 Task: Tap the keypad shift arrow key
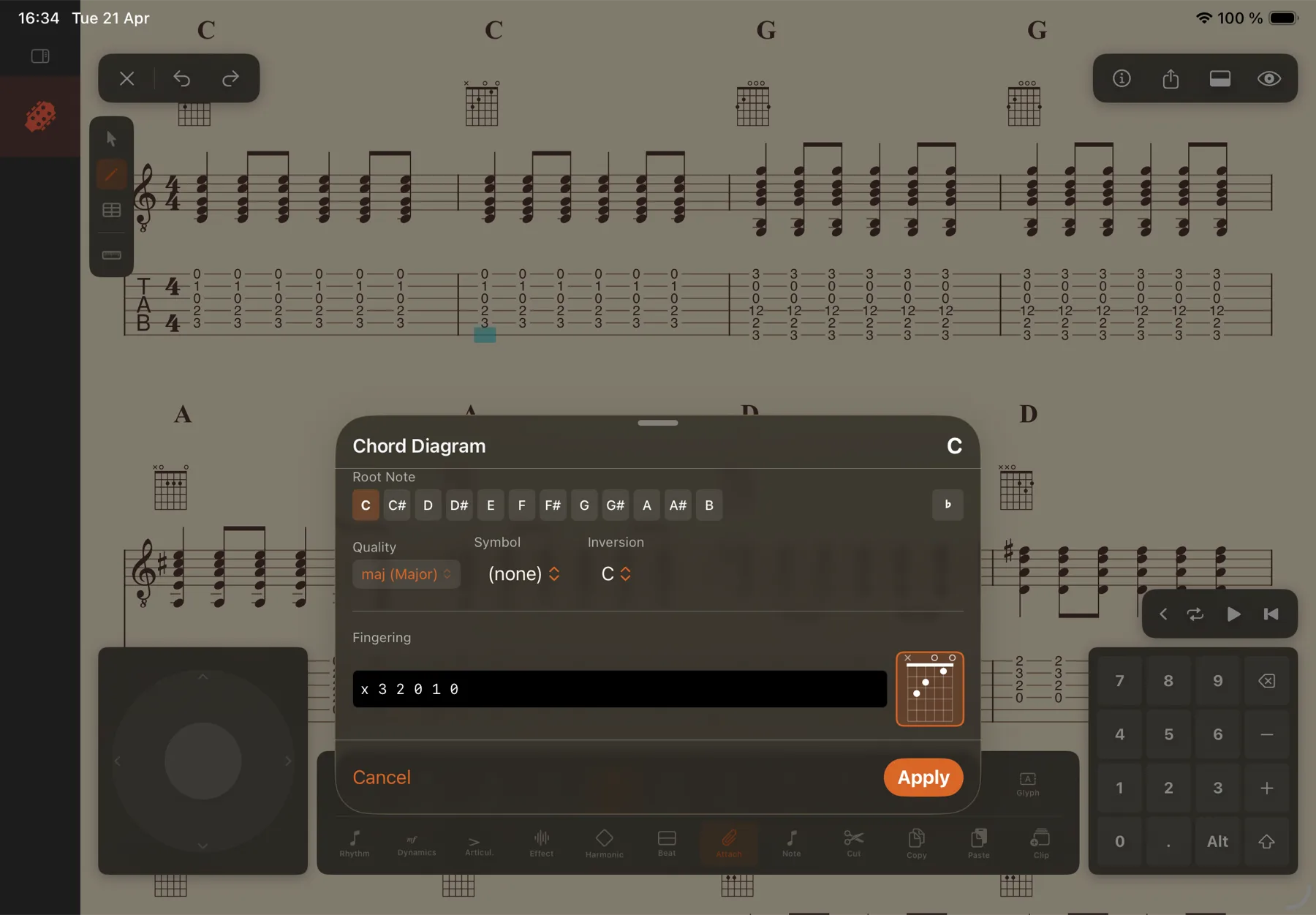click(1267, 842)
